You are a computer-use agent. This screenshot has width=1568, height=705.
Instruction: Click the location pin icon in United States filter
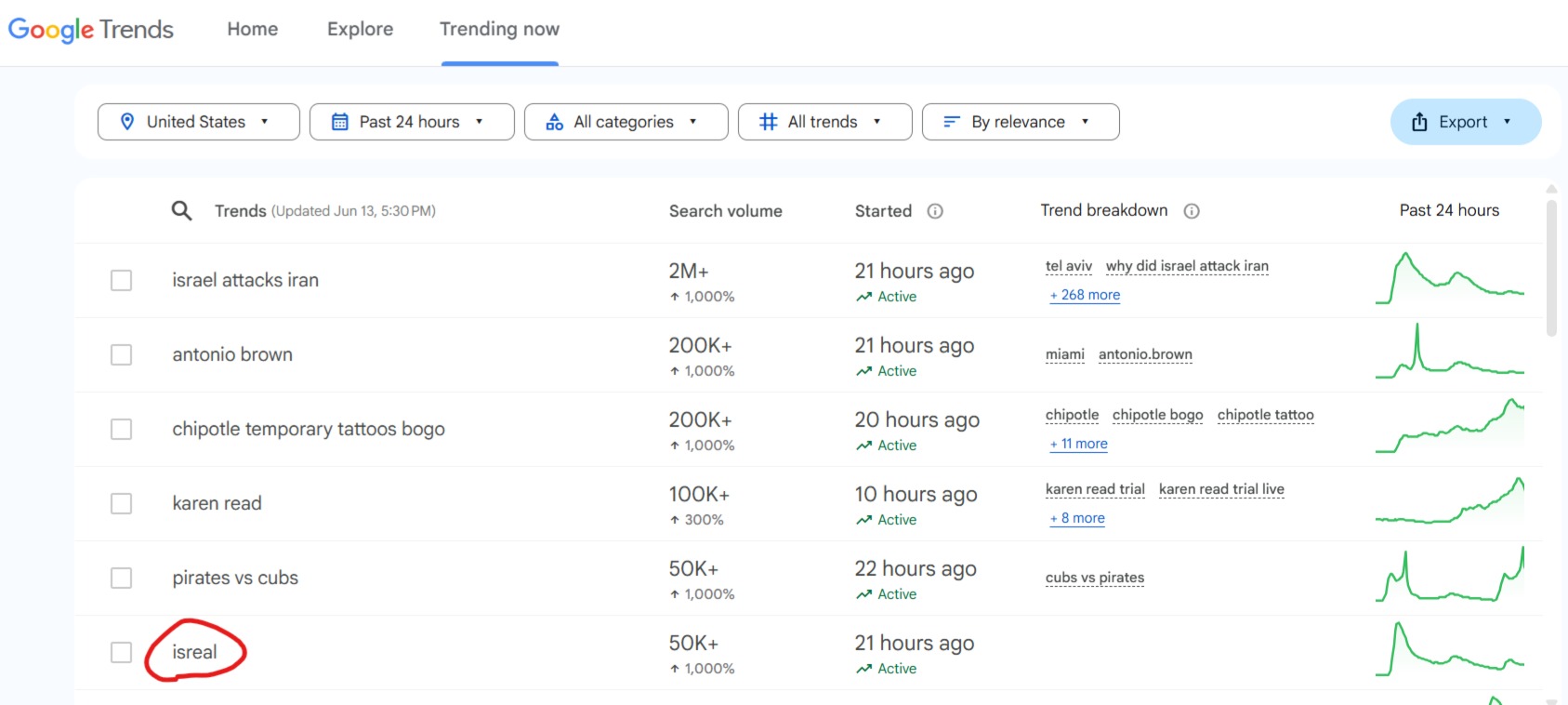[x=127, y=122]
